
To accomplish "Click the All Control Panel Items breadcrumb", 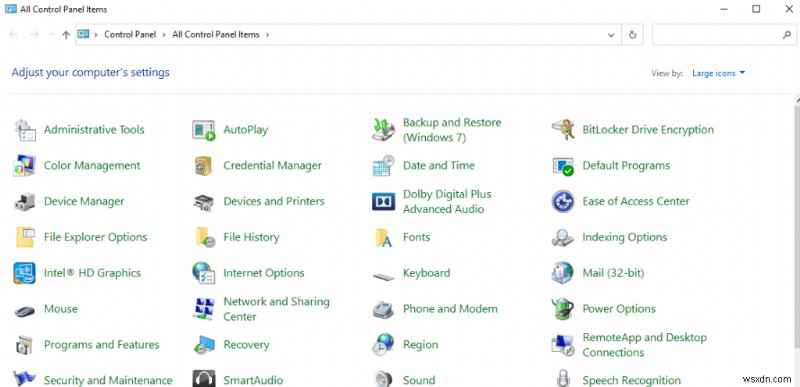I will [x=216, y=35].
